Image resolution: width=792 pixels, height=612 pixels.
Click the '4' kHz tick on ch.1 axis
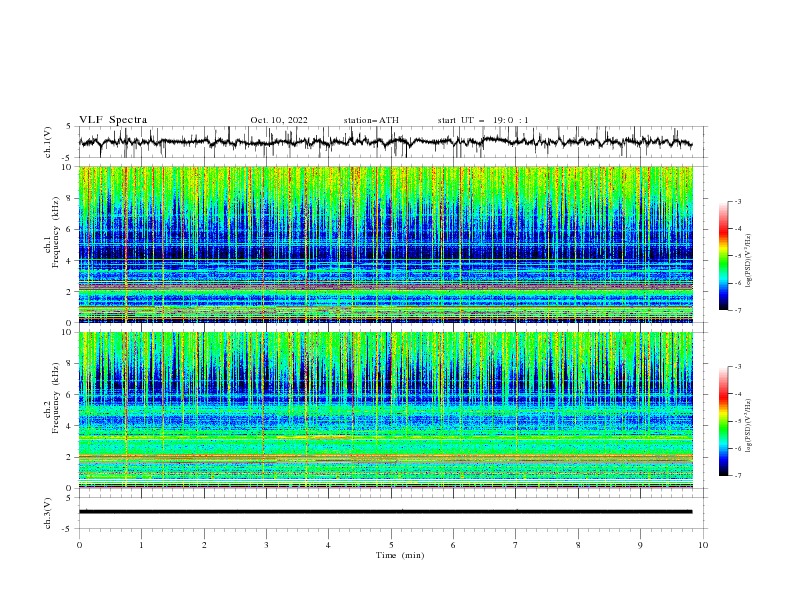coord(70,261)
